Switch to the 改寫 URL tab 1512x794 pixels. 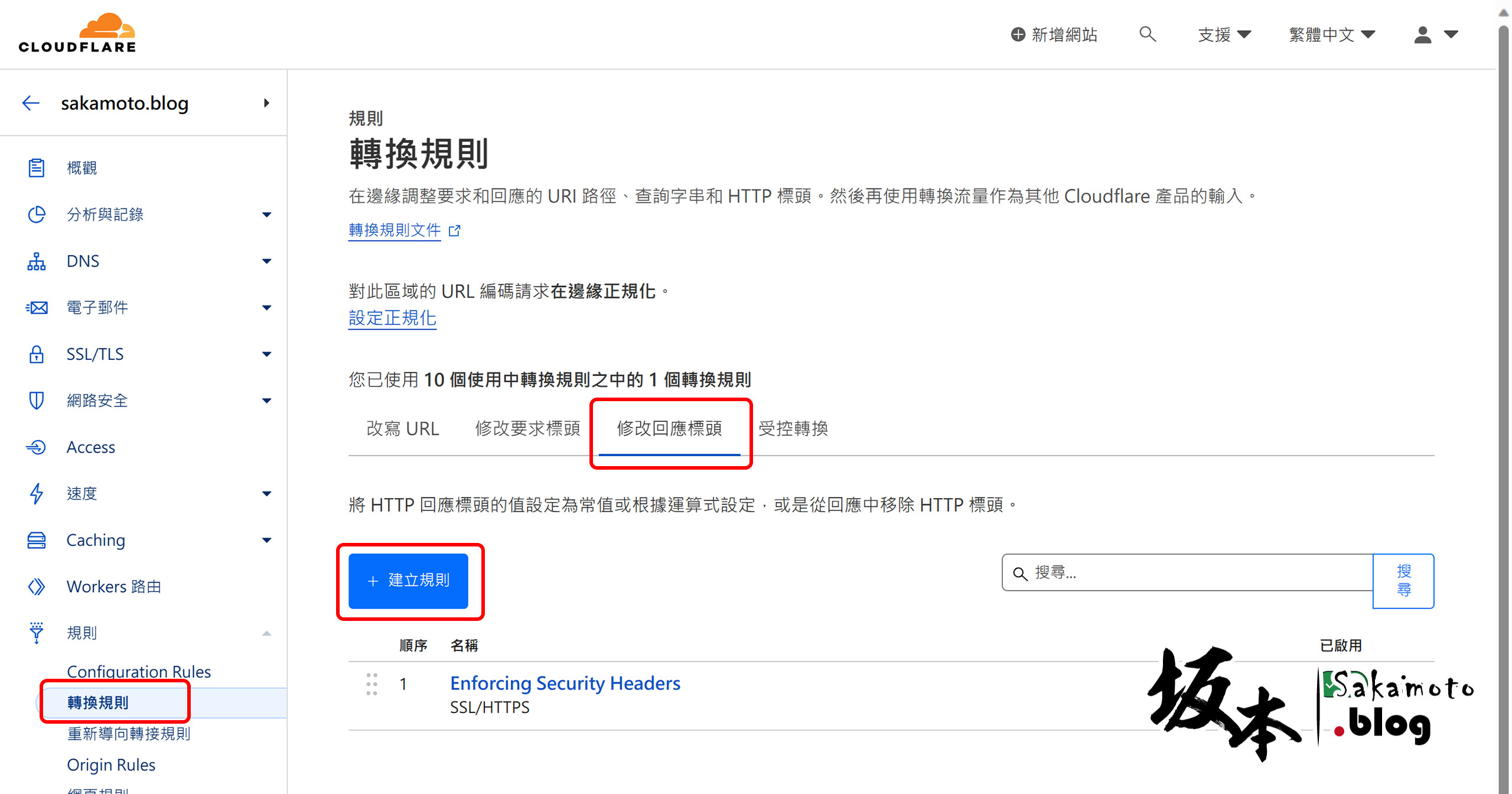(403, 428)
